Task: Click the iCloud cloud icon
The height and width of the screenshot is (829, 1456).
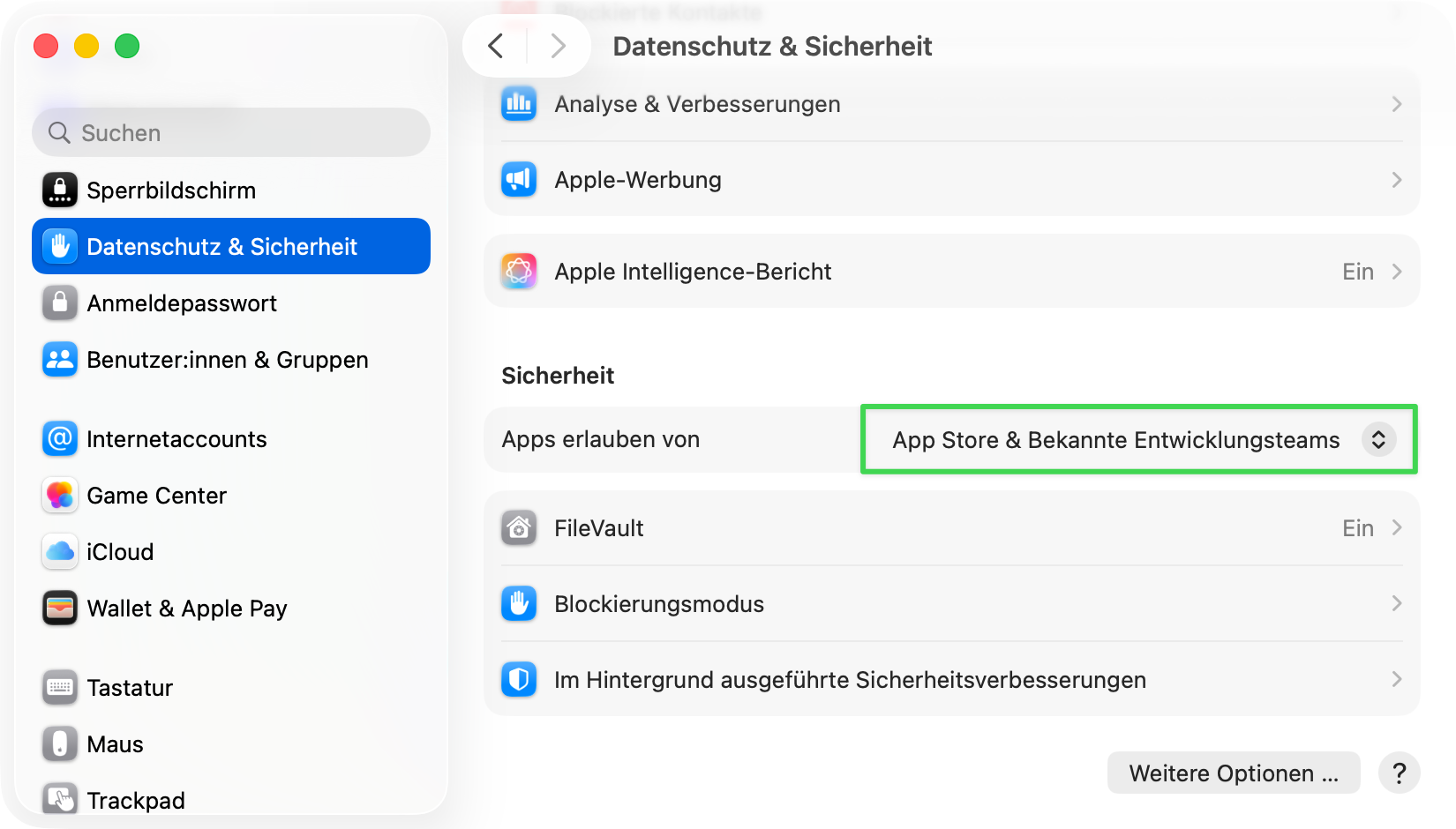Action: (60, 552)
